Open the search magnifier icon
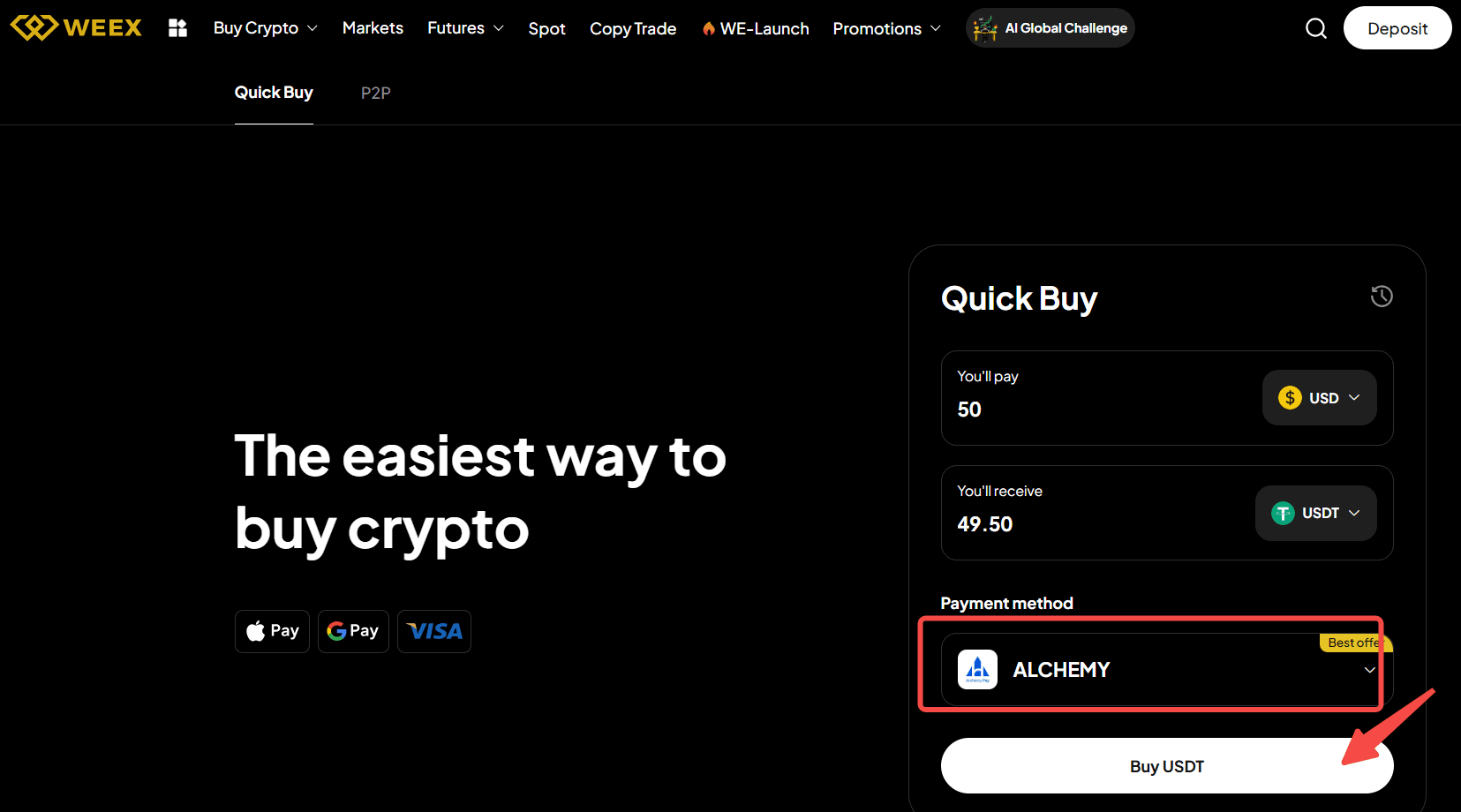 tap(1316, 28)
